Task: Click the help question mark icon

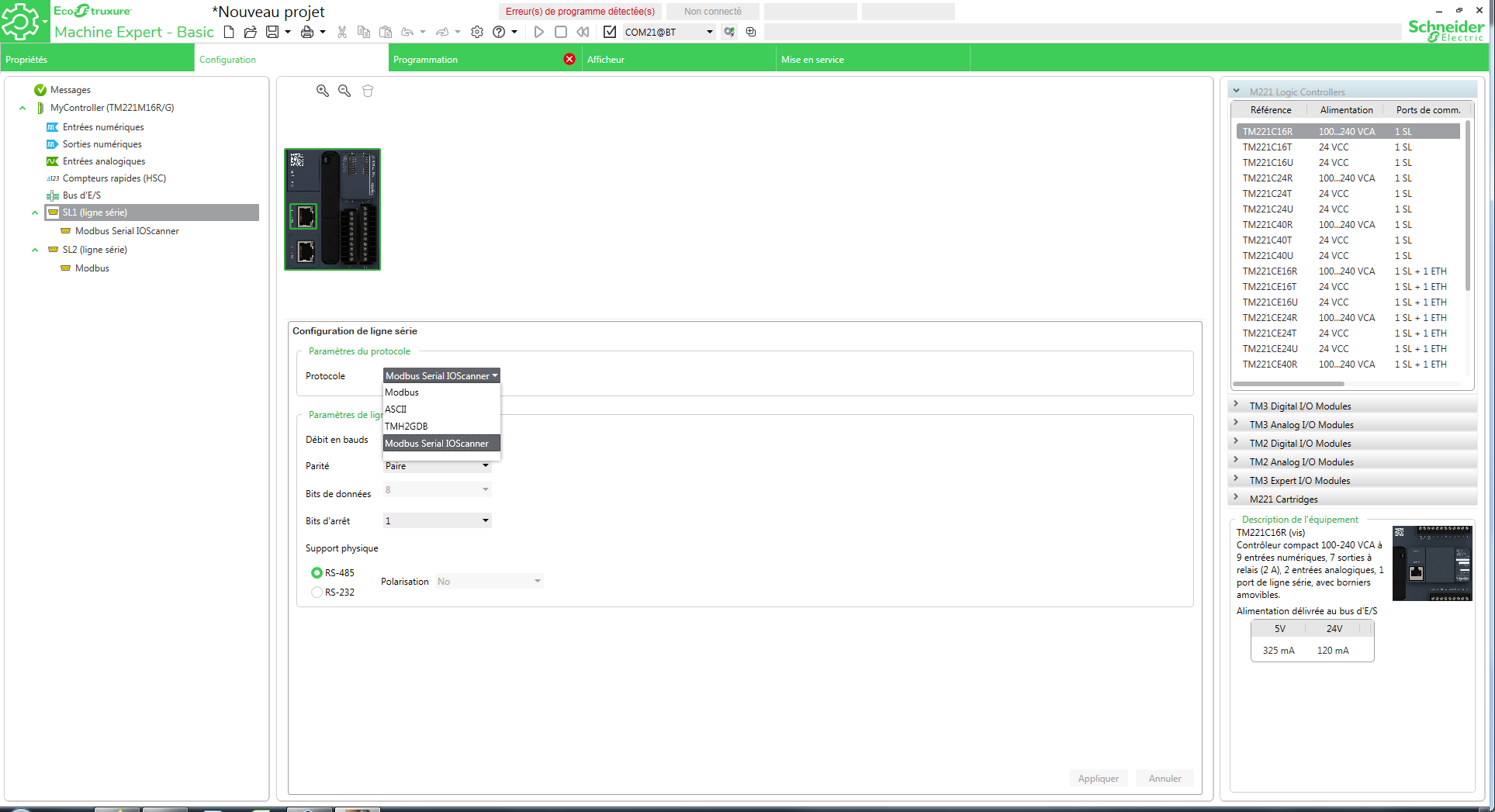Action: pos(499,32)
